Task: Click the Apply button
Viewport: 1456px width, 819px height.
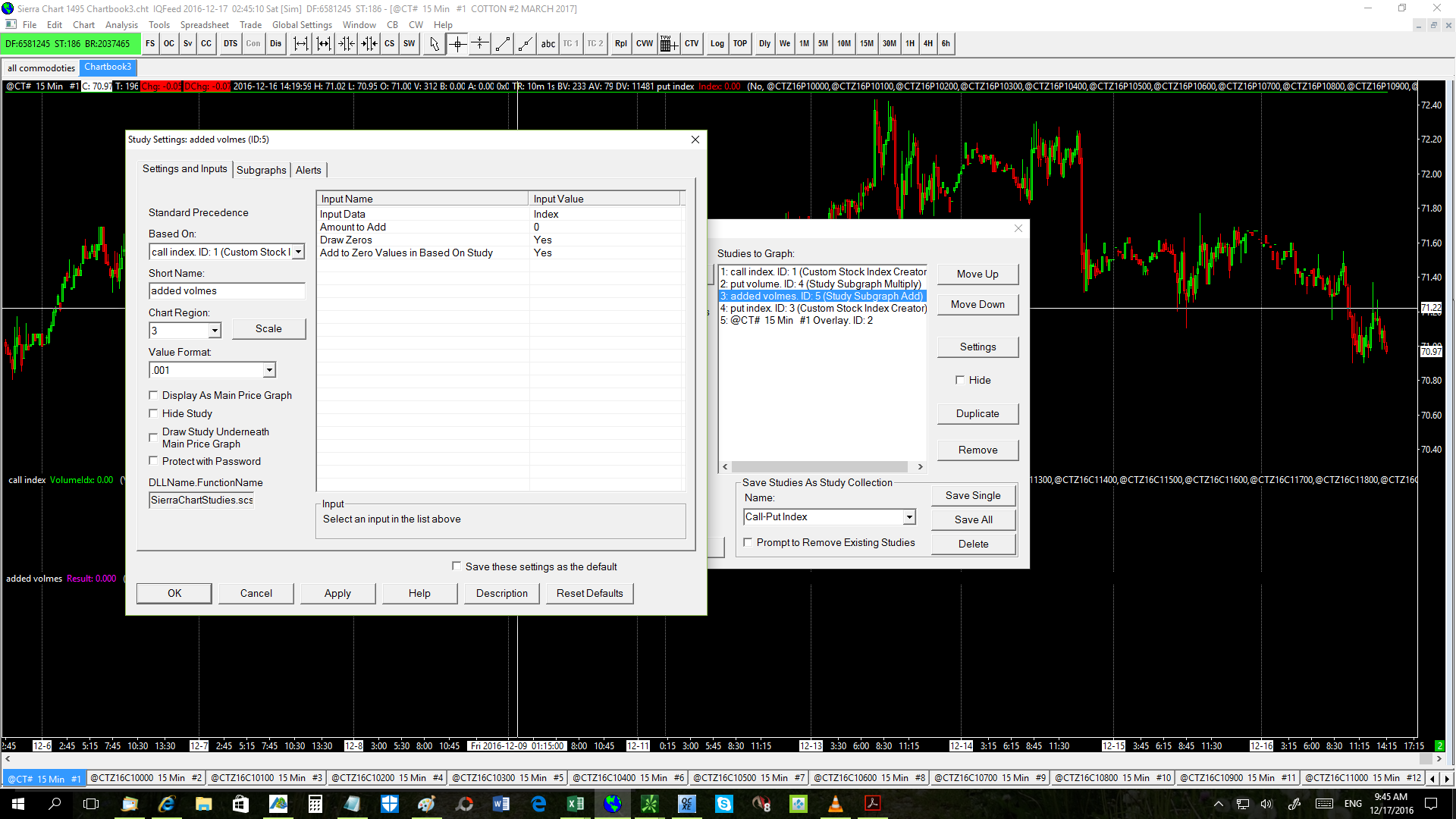Action: tap(337, 593)
